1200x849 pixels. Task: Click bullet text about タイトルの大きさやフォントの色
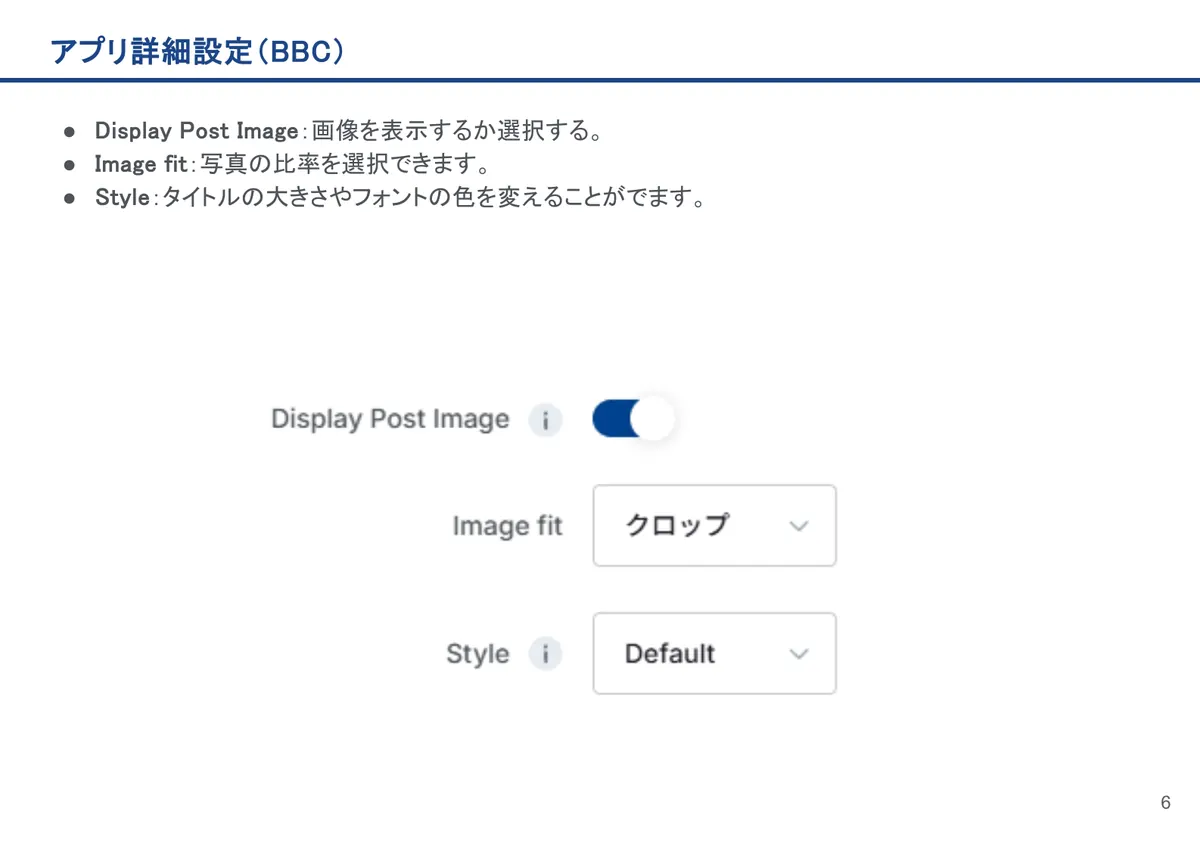pos(401,197)
